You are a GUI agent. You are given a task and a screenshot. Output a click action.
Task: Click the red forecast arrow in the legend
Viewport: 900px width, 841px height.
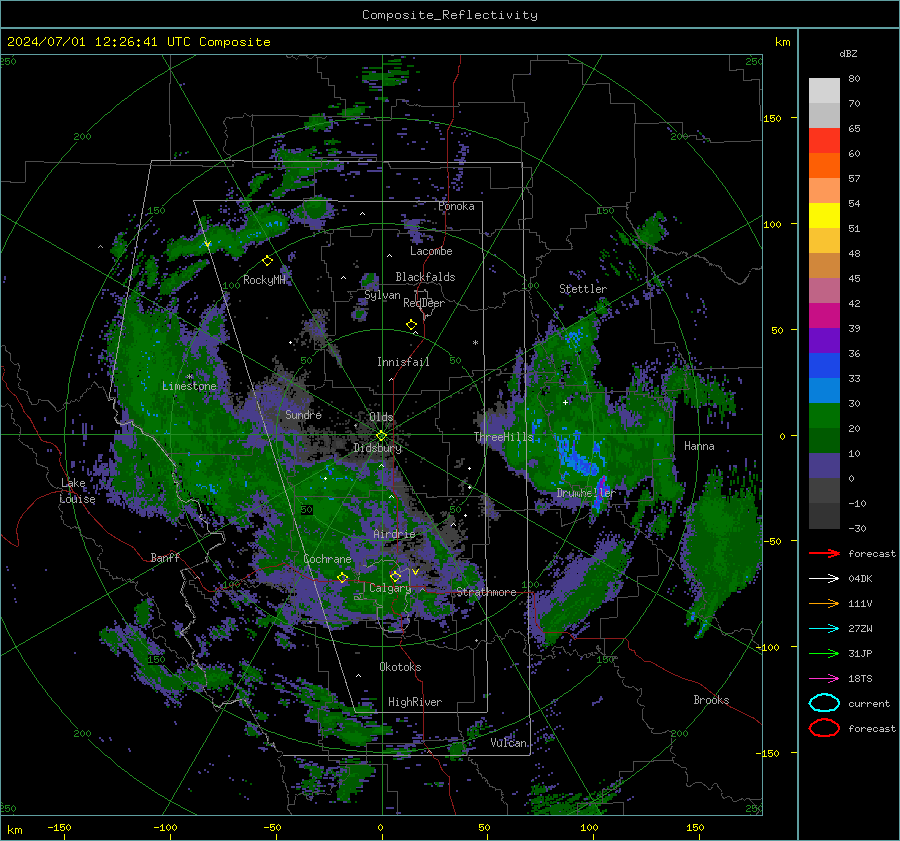click(x=824, y=553)
